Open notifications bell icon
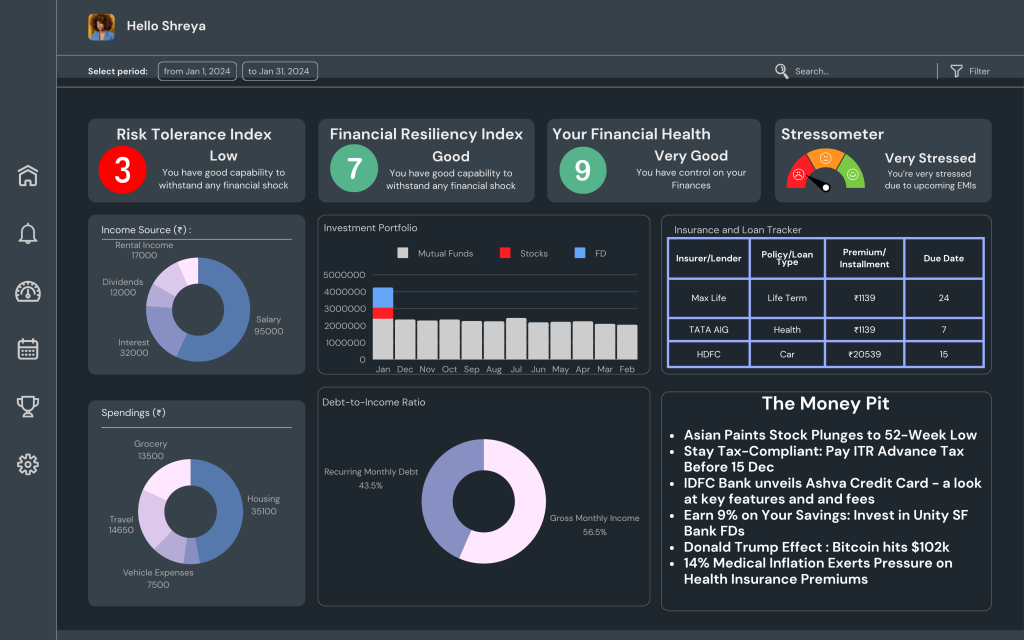The width and height of the screenshot is (1024, 640). point(28,234)
